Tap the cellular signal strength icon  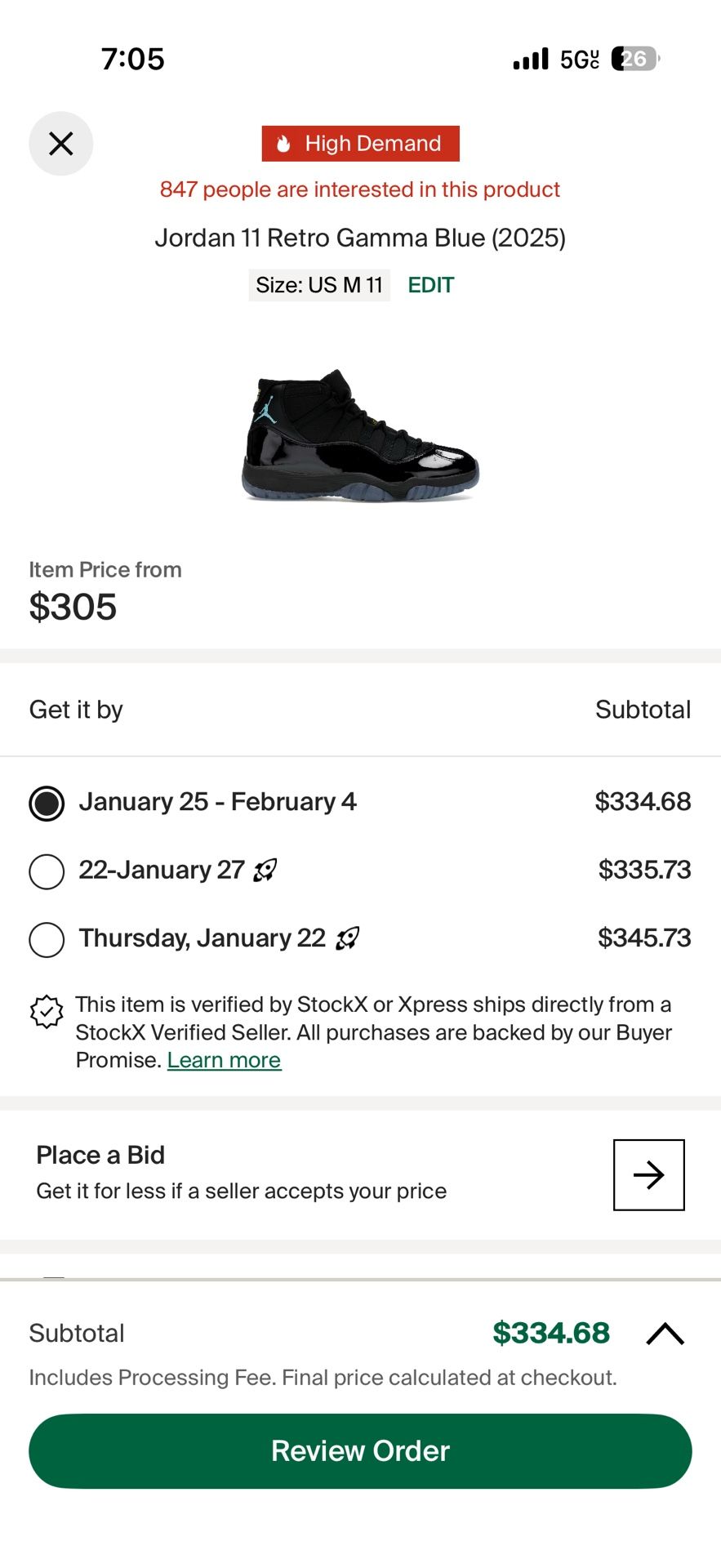pos(531,60)
